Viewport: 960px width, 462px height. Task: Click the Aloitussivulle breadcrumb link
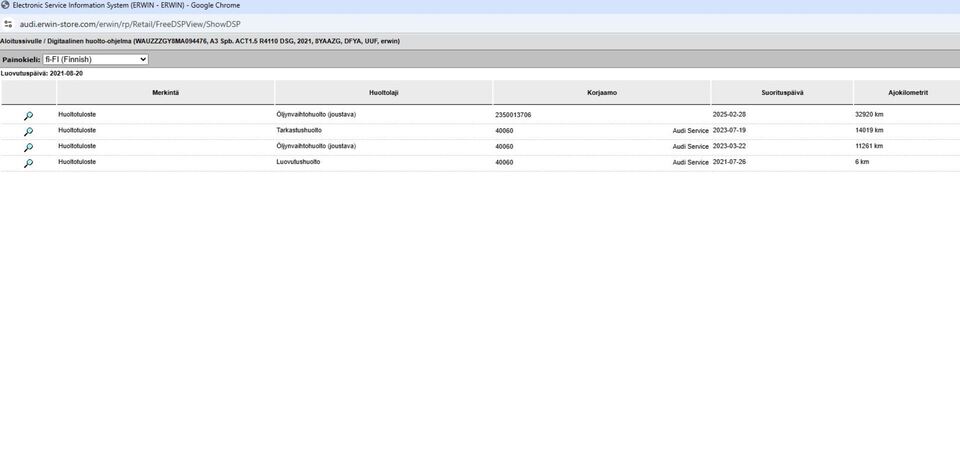coord(21,41)
